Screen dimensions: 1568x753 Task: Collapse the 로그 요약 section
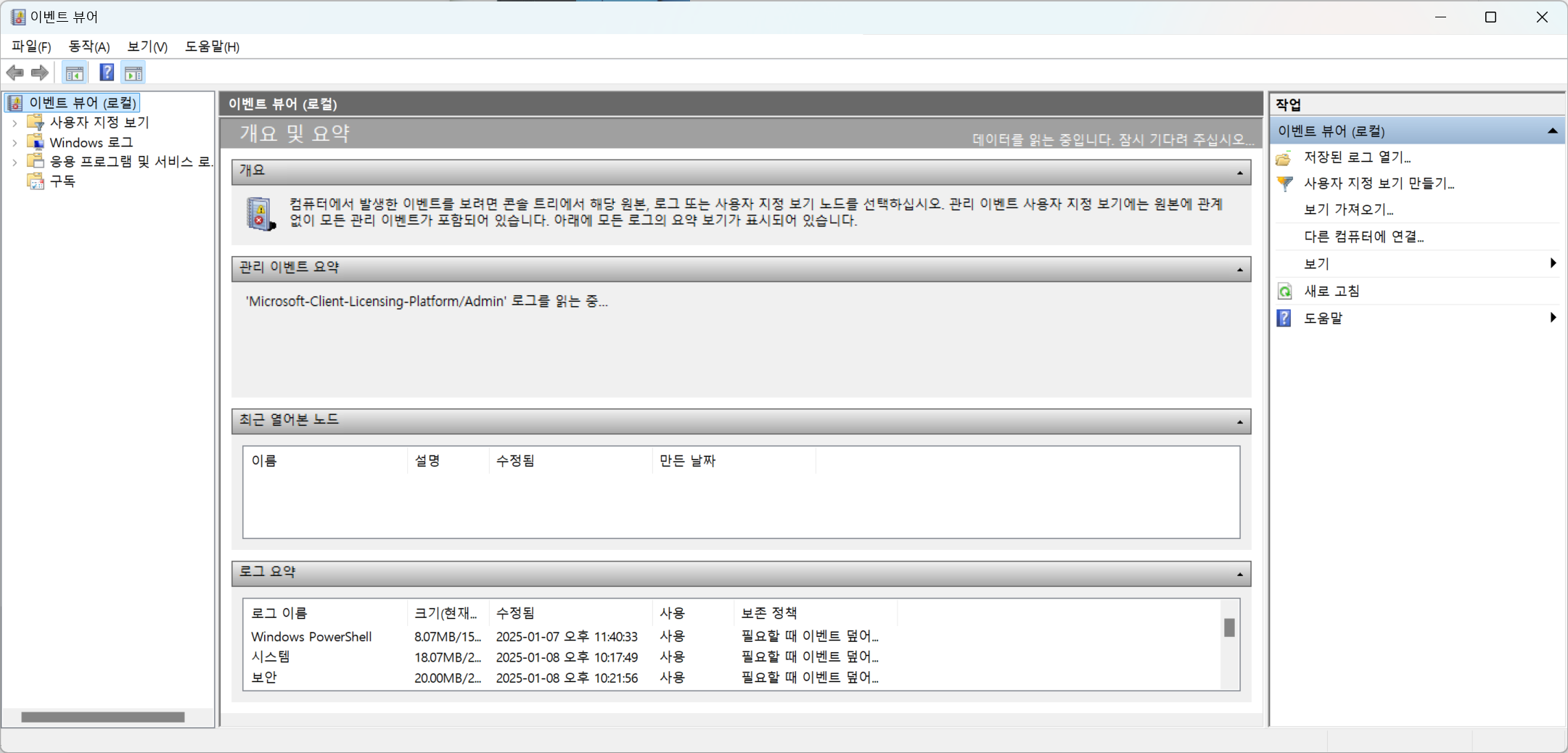(x=1239, y=575)
